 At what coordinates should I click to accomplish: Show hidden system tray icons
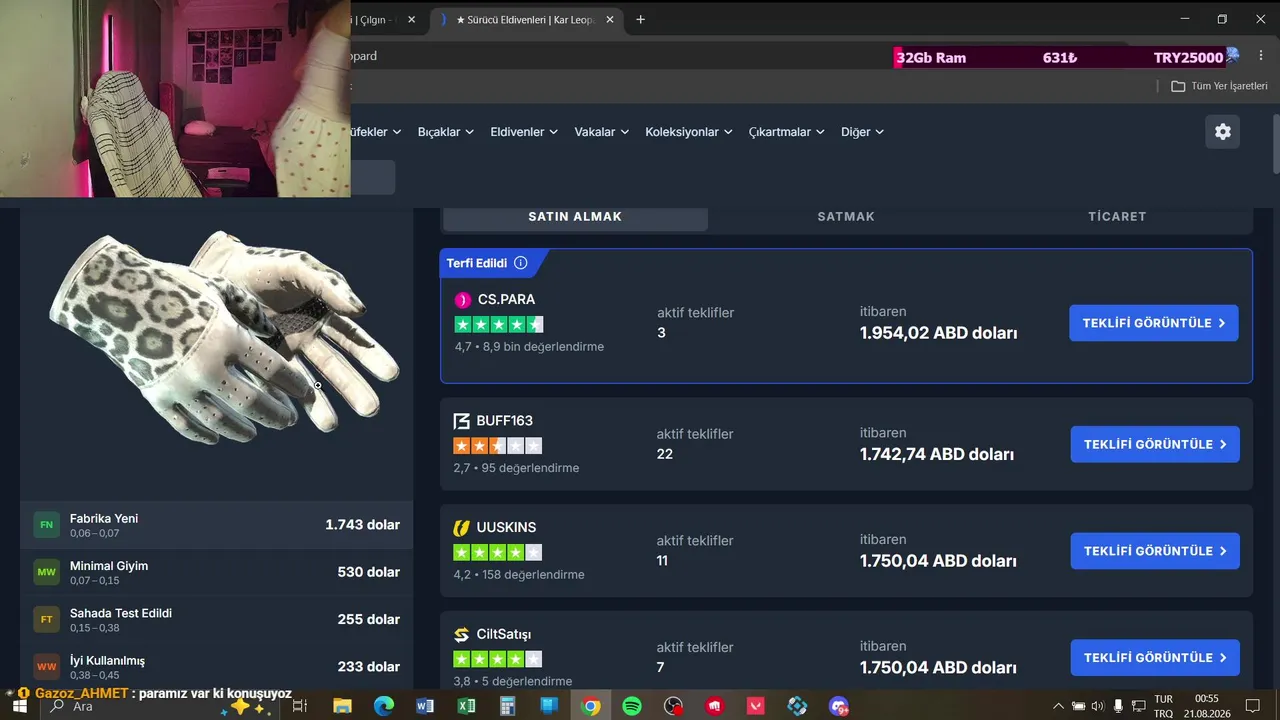1058,706
